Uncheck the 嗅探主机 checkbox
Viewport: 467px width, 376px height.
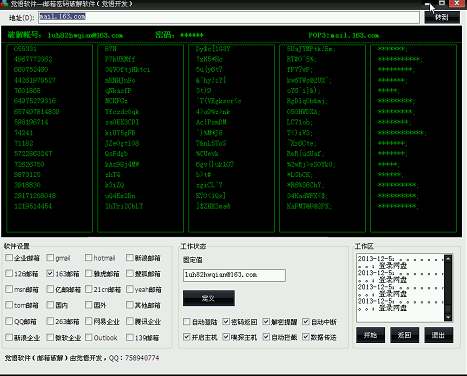click(226, 337)
